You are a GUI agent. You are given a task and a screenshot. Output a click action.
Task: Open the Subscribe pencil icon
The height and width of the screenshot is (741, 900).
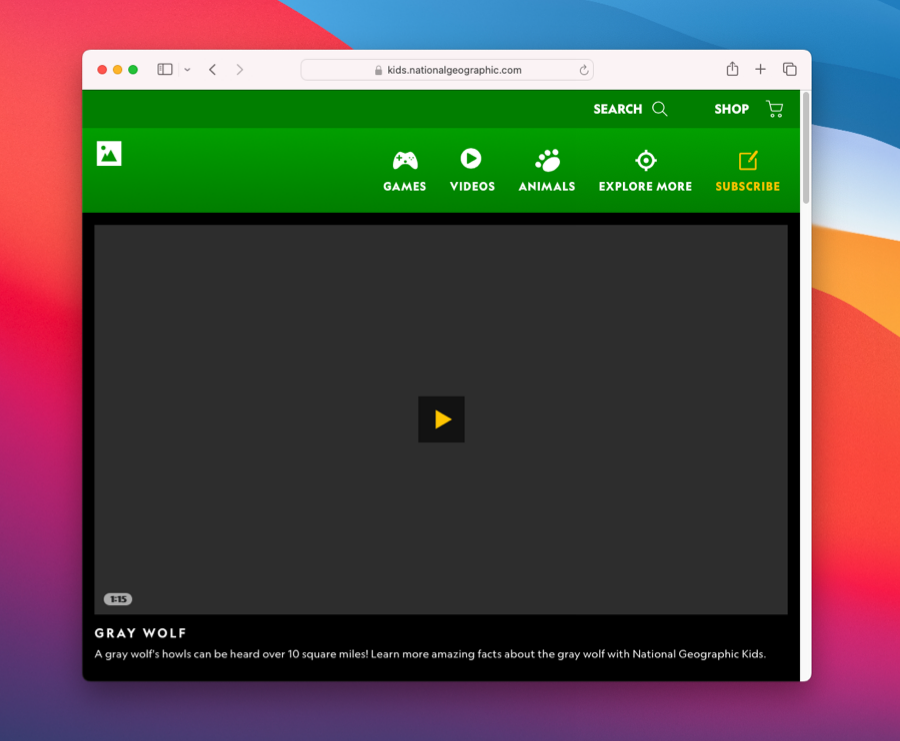tap(747, 158)
